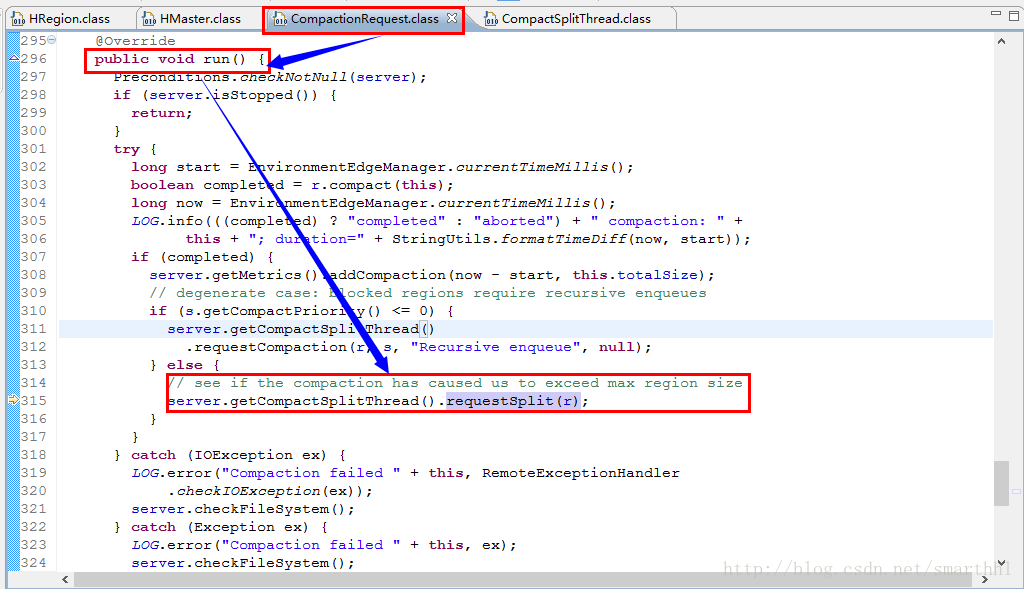Image resolution: width=1024 pixels, height=589 pixels.
Task: Open the CompactSplitThread.class tab
Action: pos(576,19)
